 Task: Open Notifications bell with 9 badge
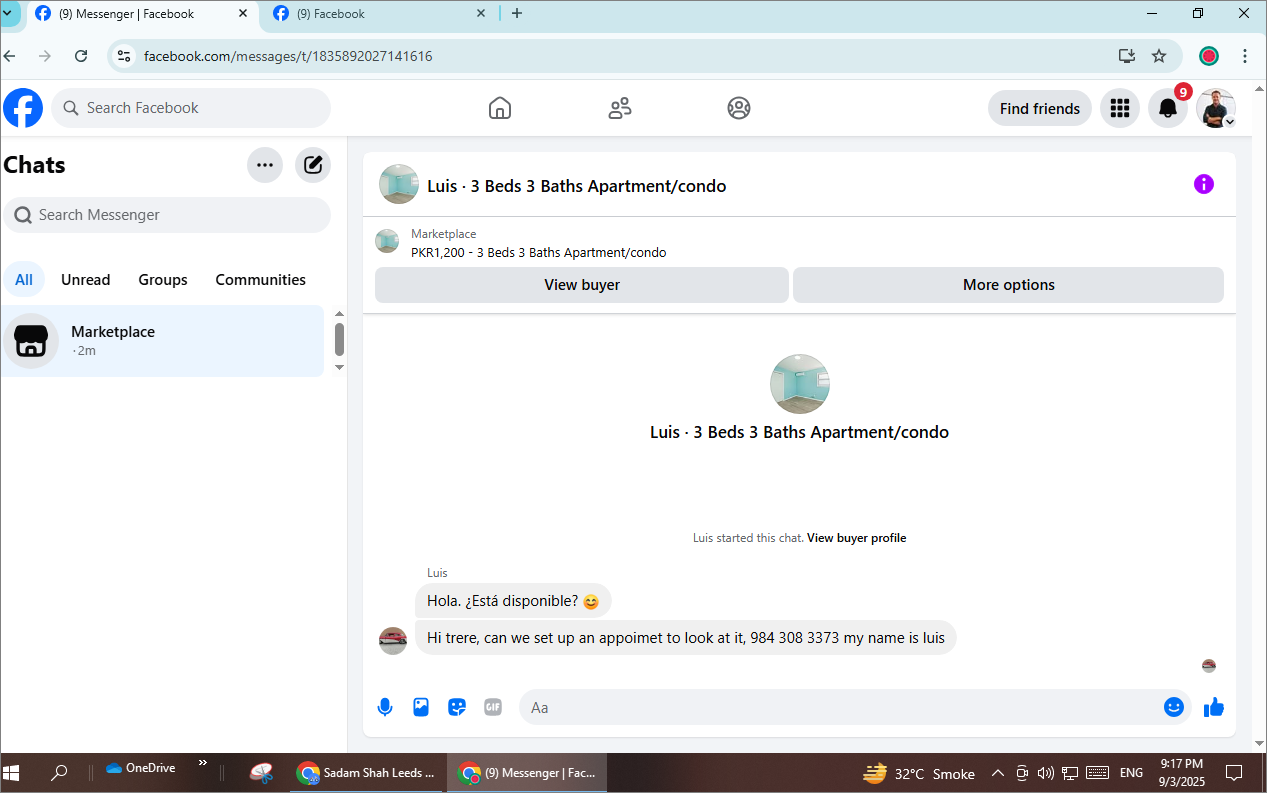coord(1168,108)
